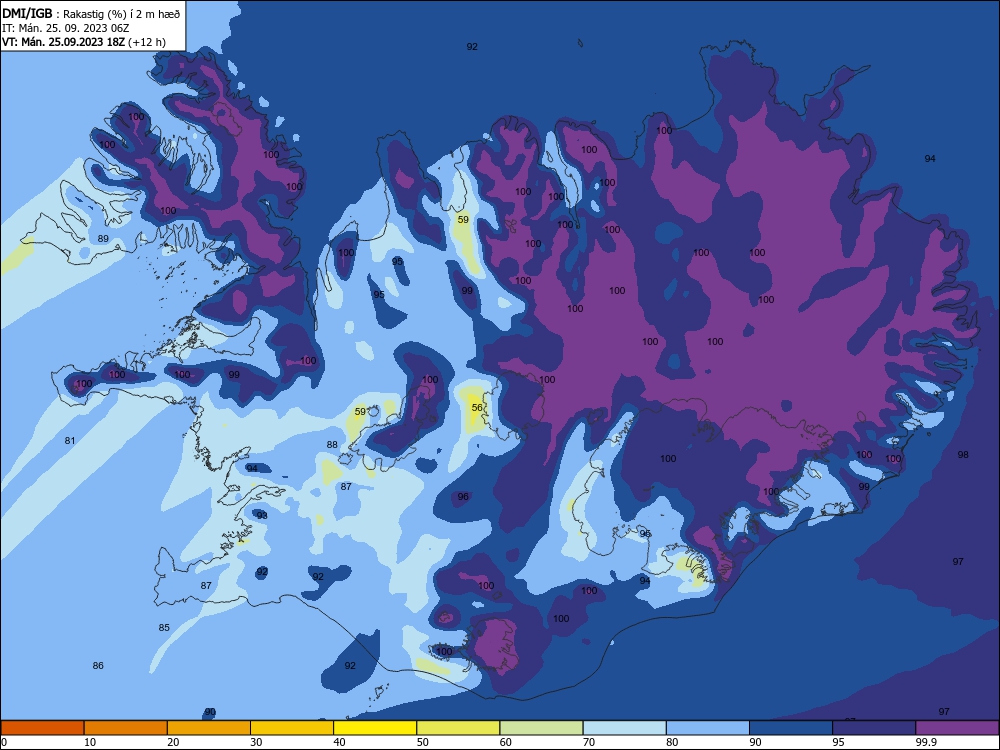Click the dark blue 90–95 legend swatch
This screenshot has height=750, width=1000.
(x=791, y=728)
